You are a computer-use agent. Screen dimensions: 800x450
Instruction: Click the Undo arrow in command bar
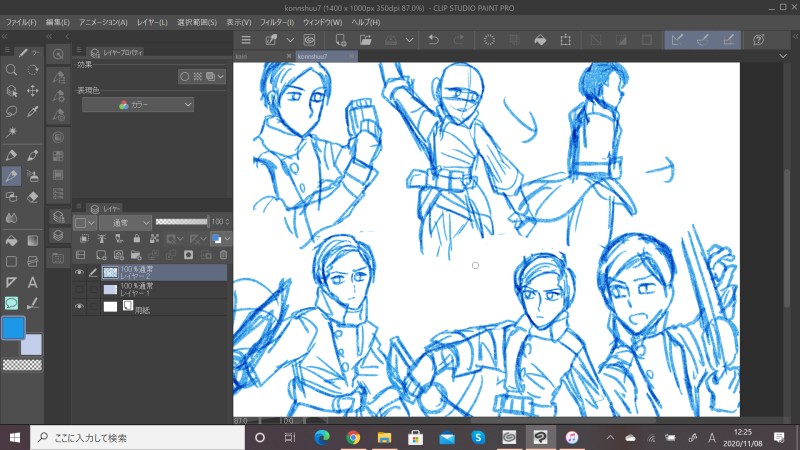coord(432,40)
